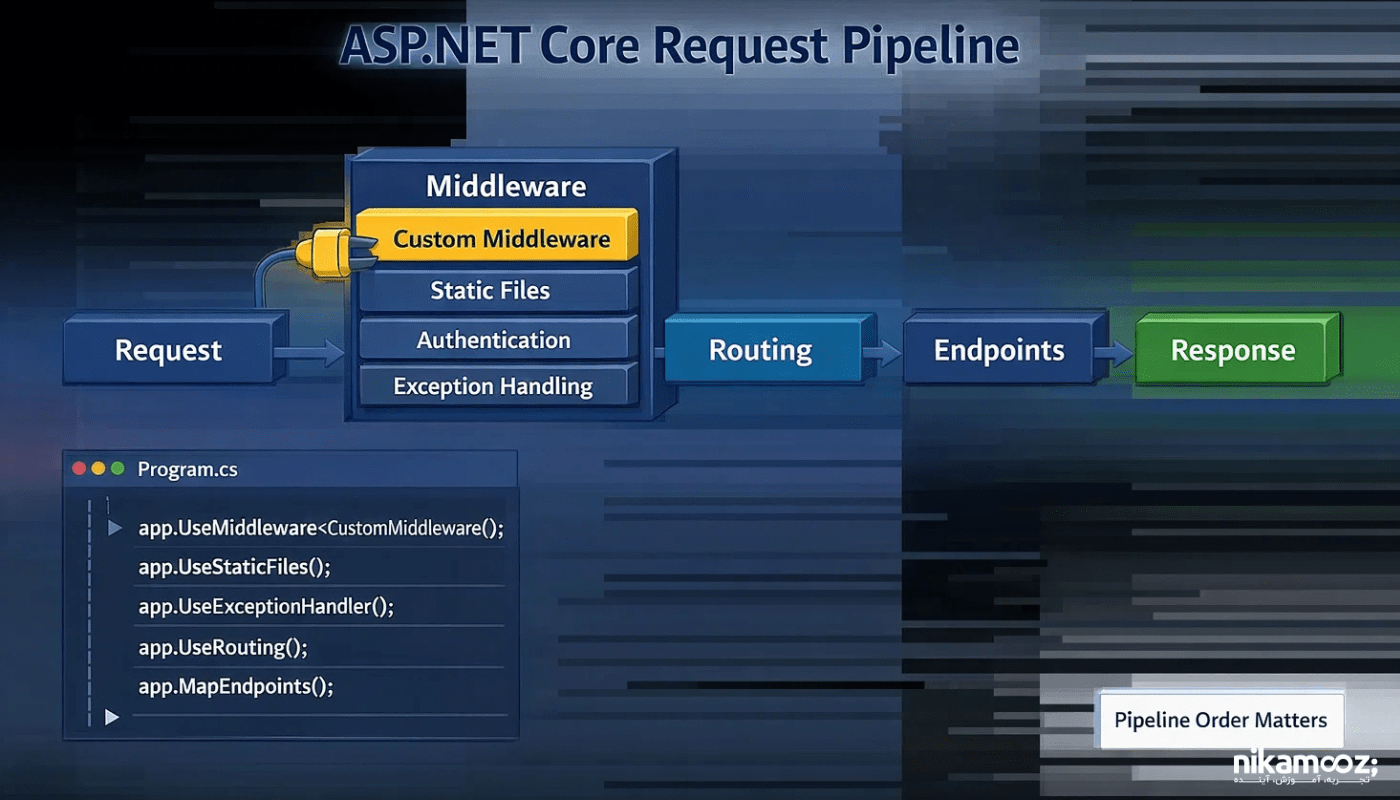The width and height of the screenshot is (1400, 800).
Task: Select the Exception Handling block
Action: [x=493, y=386]
